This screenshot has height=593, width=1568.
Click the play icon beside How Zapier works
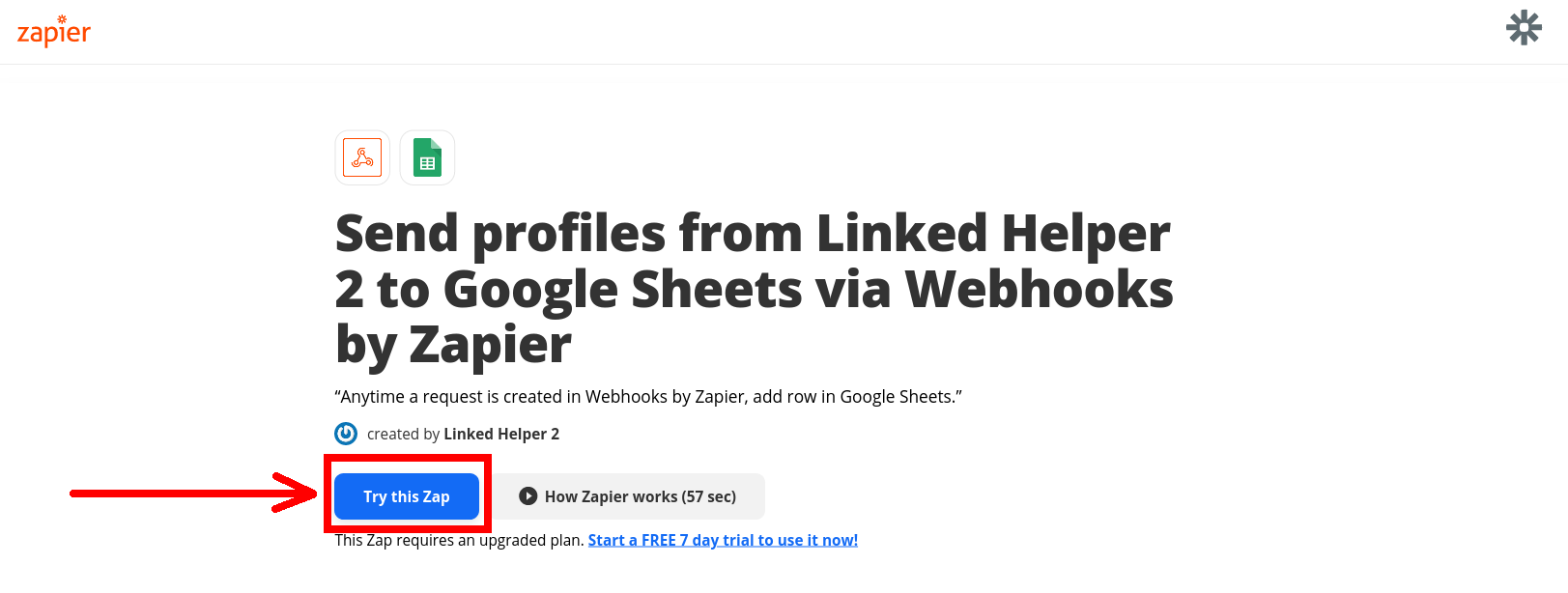(527, 496)
